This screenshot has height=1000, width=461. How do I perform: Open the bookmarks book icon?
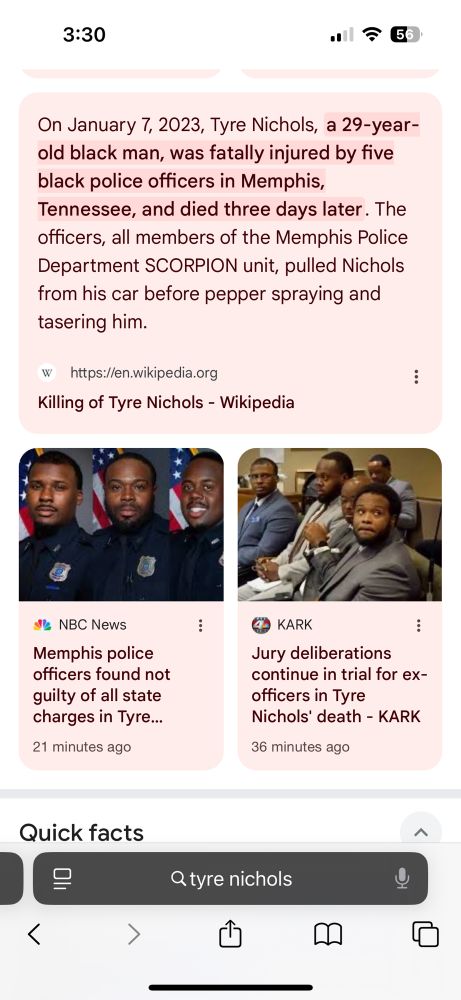[328, 935]
